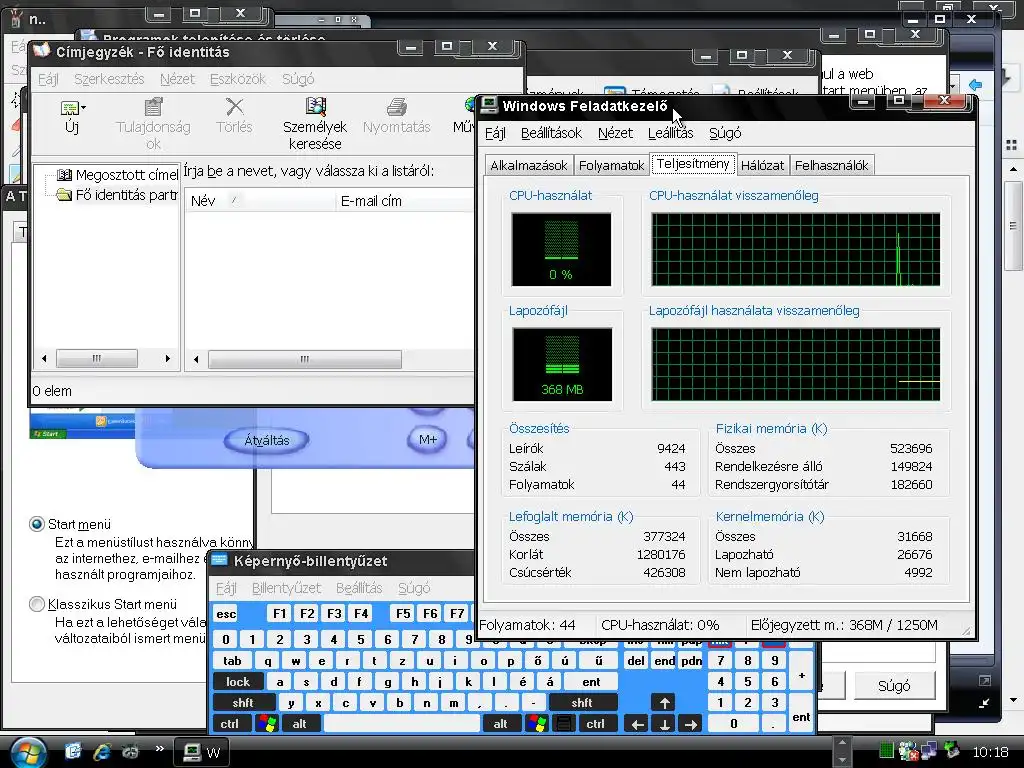Toggle the shft key left of up arrow
The image size is (1024, 768).
point(582,703)
